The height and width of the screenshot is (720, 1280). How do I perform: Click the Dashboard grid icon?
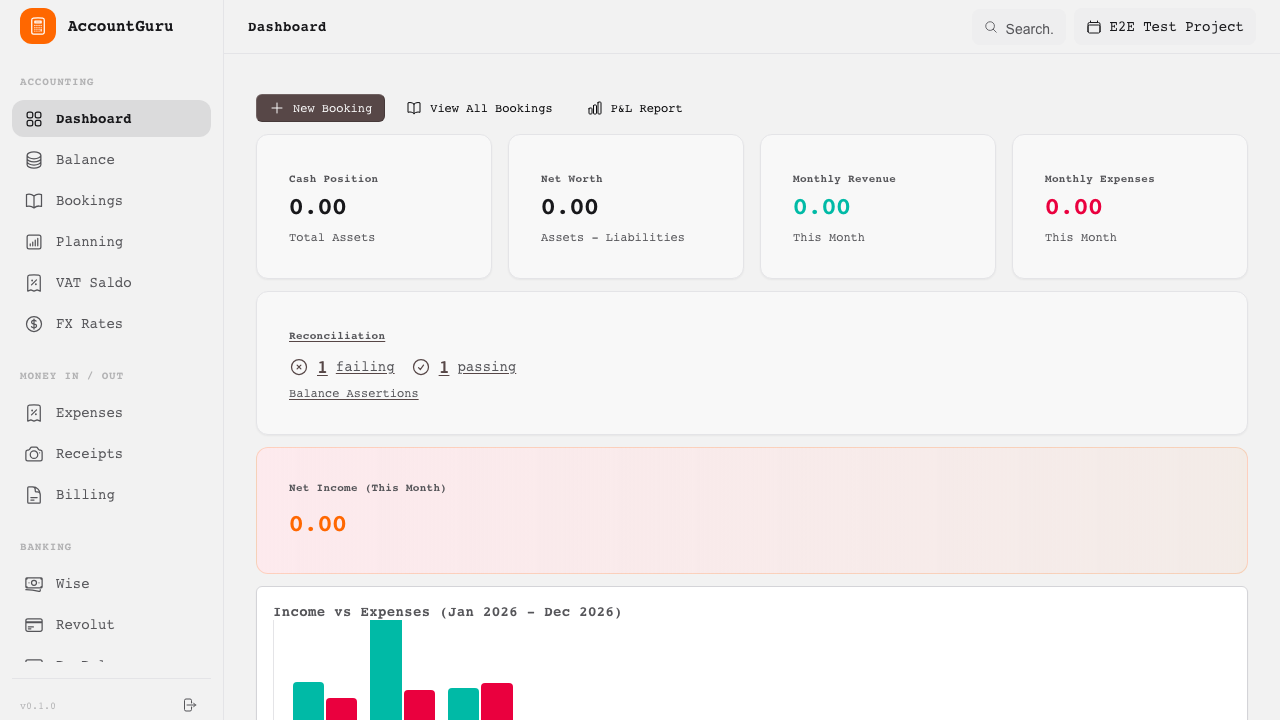(x=33, y=118)
